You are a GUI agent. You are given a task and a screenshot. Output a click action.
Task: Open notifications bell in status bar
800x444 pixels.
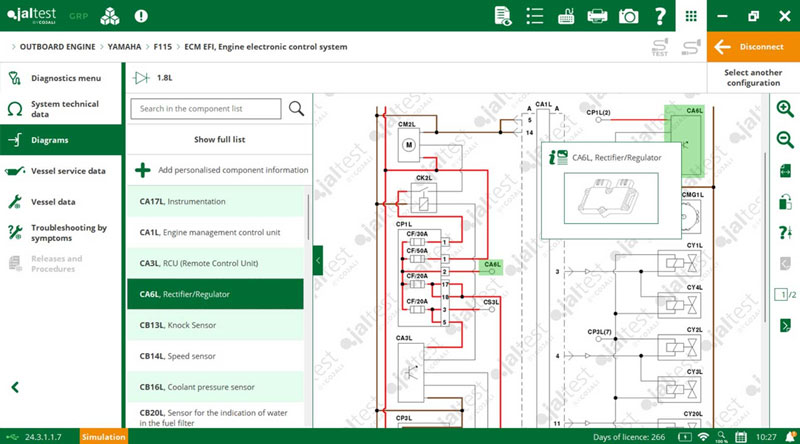(790, 437)
